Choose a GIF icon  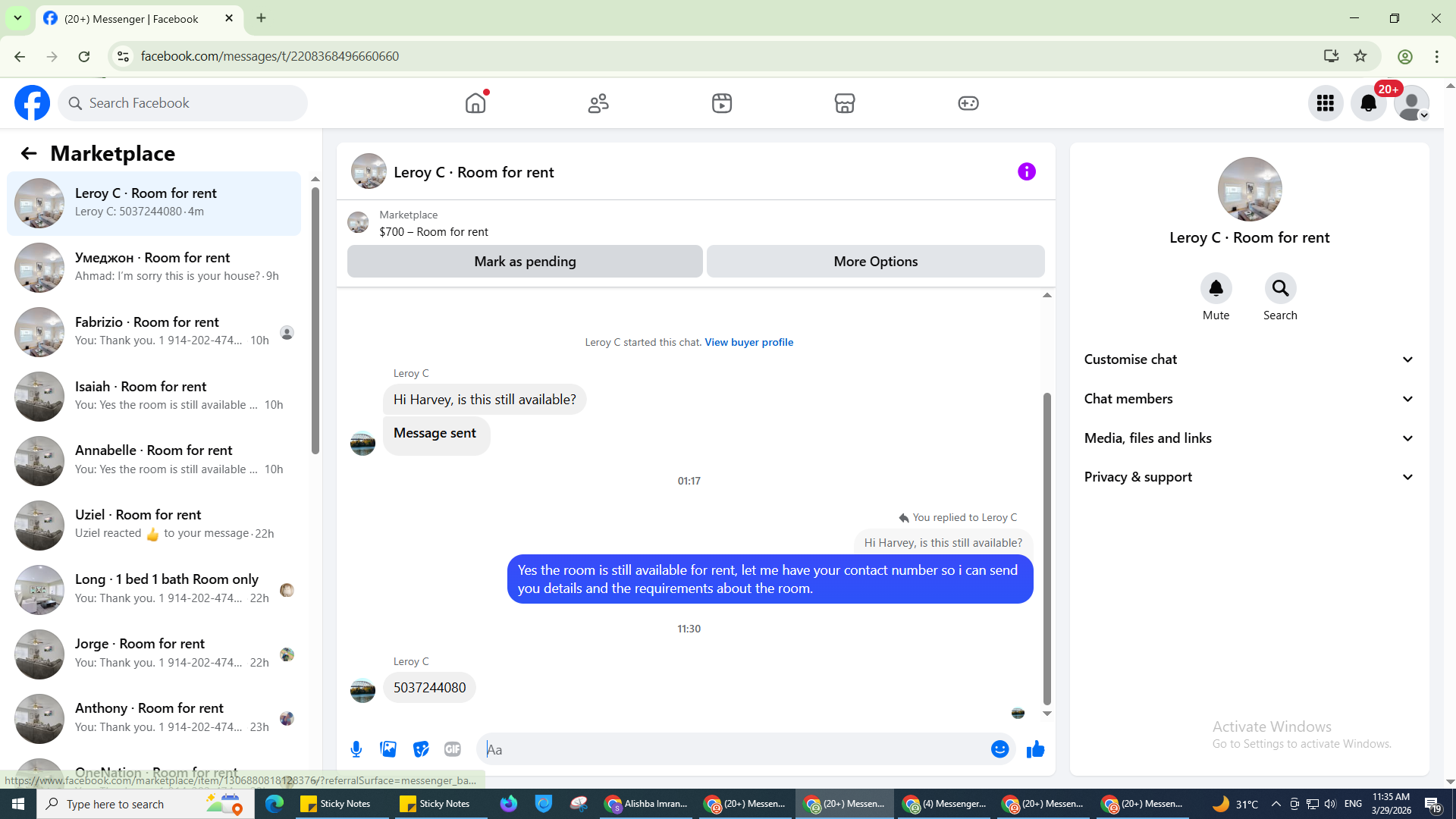coord(453,750)
